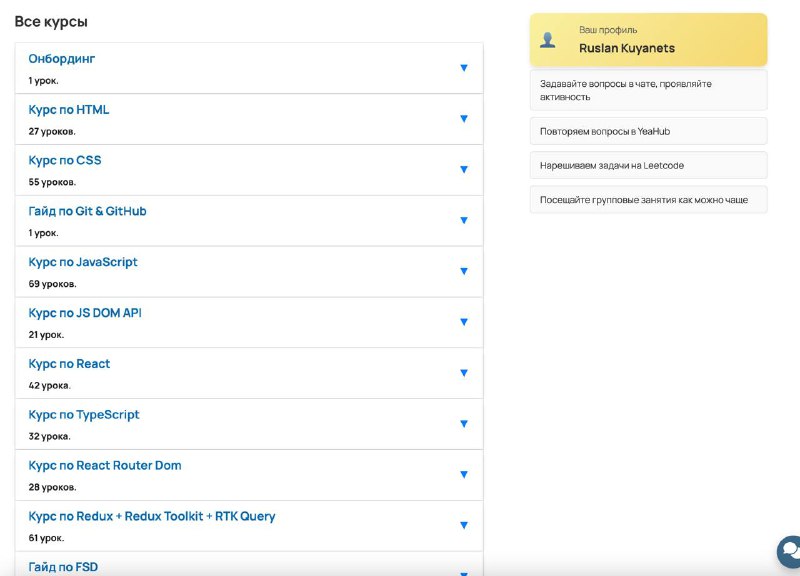Click the user profile avatar icon
This screenshot has width=800, height=576.
click(x=547, y=40)
